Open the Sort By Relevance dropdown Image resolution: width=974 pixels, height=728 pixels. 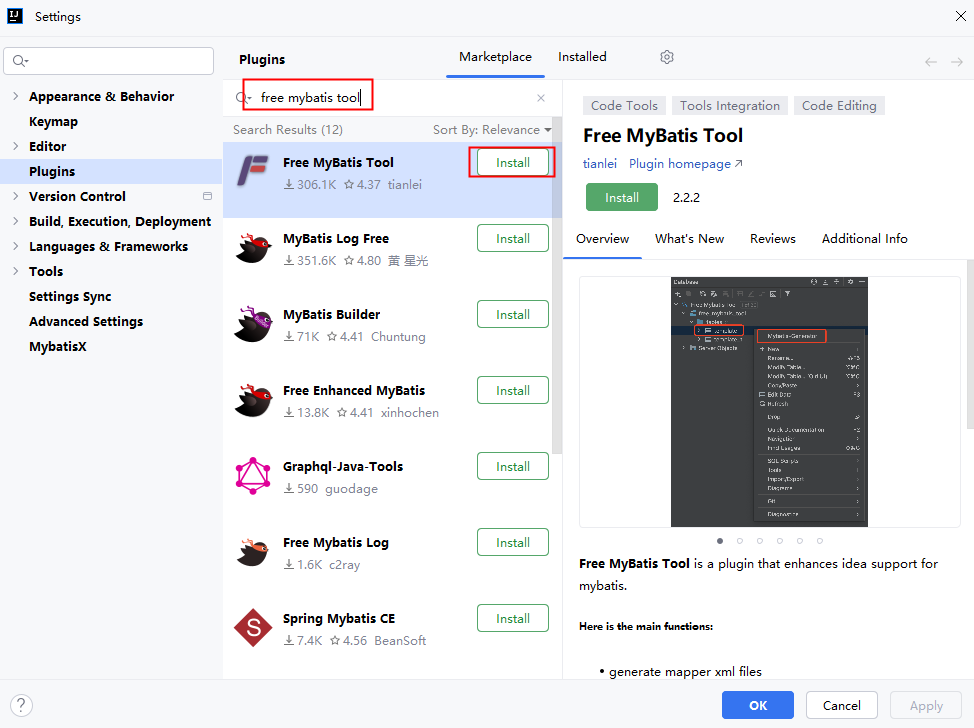click(x=492, y=130)
